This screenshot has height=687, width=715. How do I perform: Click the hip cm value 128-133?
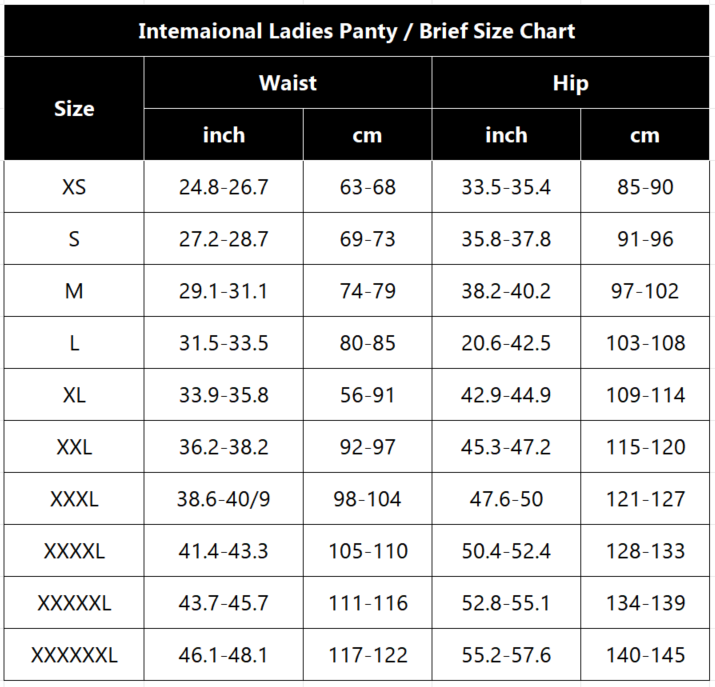(x=645, y=551)
